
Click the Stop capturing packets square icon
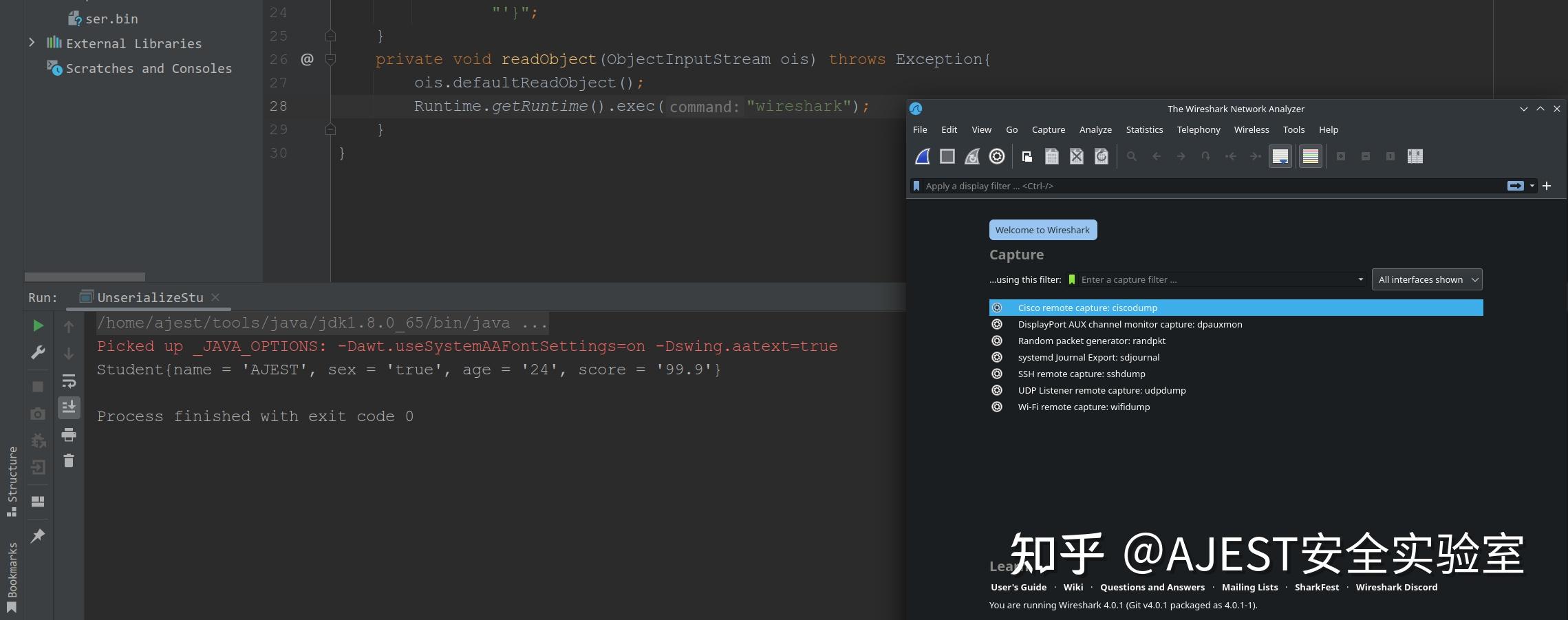(x=947, y=156)
